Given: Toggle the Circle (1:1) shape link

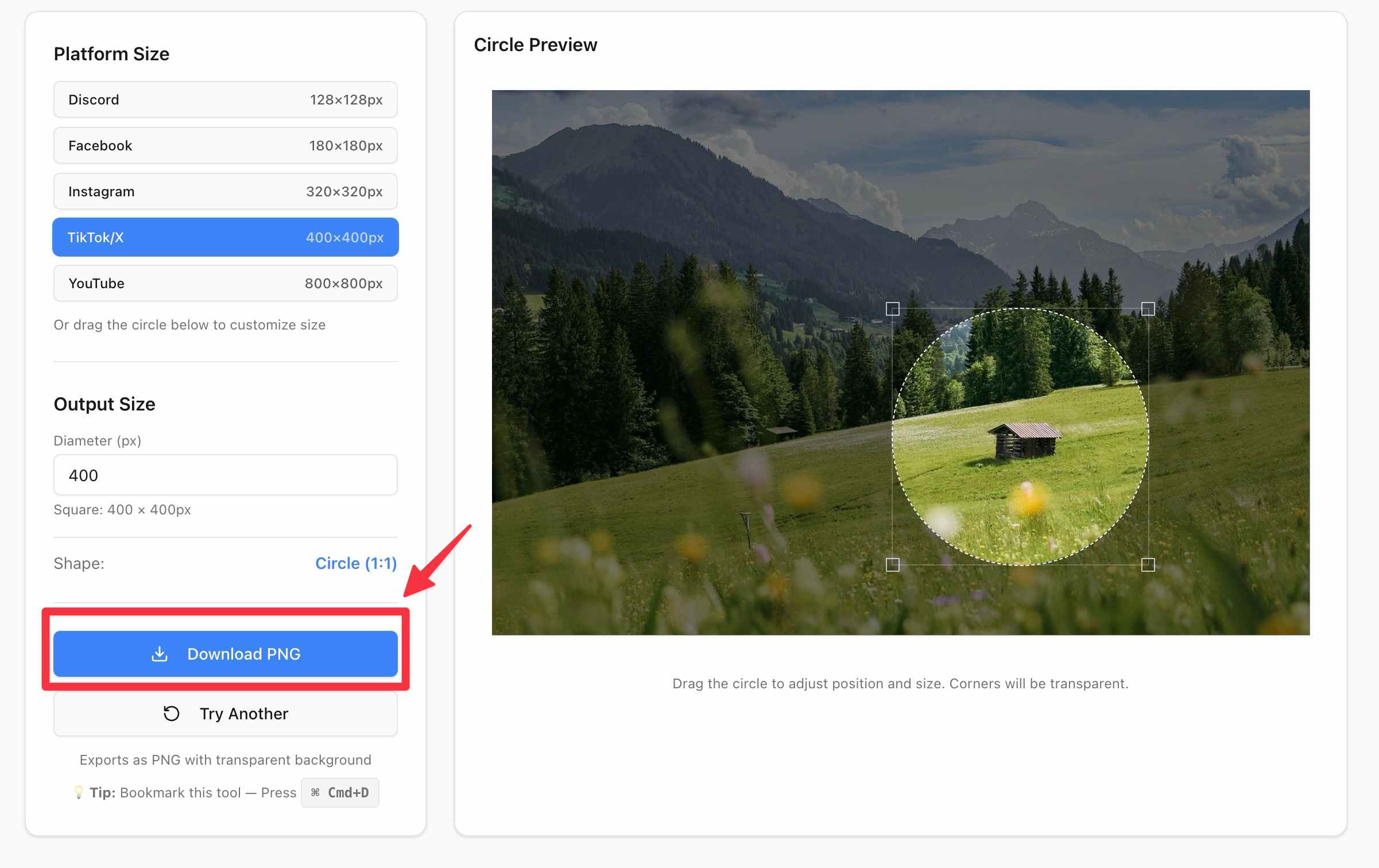Looking at the screenshot, I should click(356, 563).
